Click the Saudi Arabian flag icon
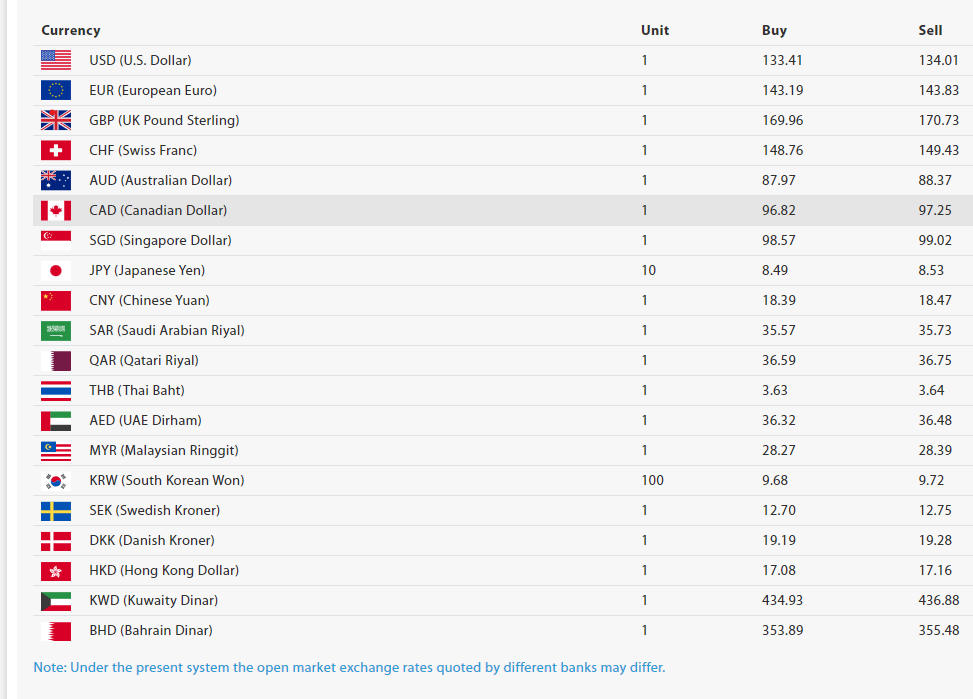This screenshot has height=699, width=973. [56, 330]
